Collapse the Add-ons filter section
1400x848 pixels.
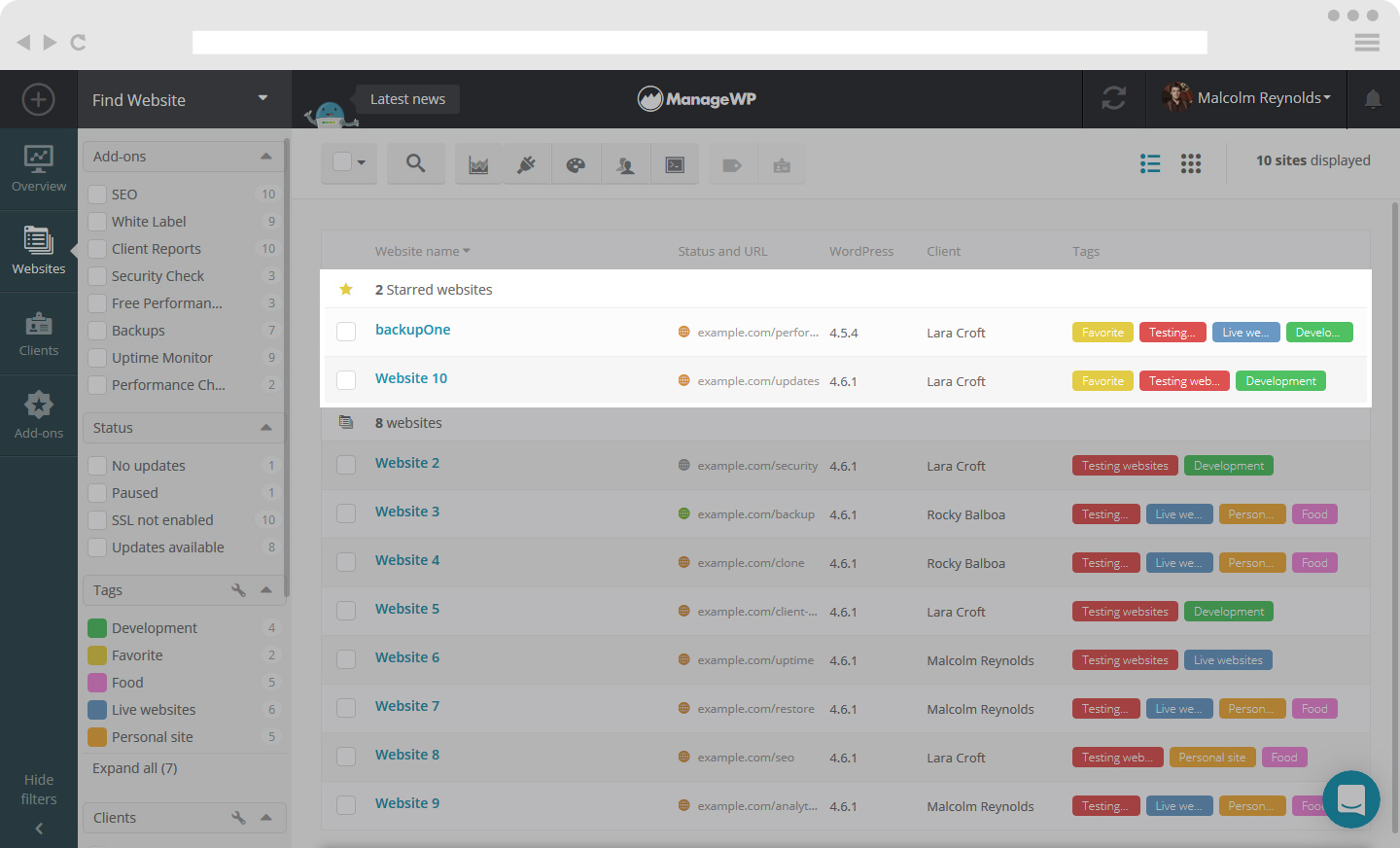click(x=266, y=157)
